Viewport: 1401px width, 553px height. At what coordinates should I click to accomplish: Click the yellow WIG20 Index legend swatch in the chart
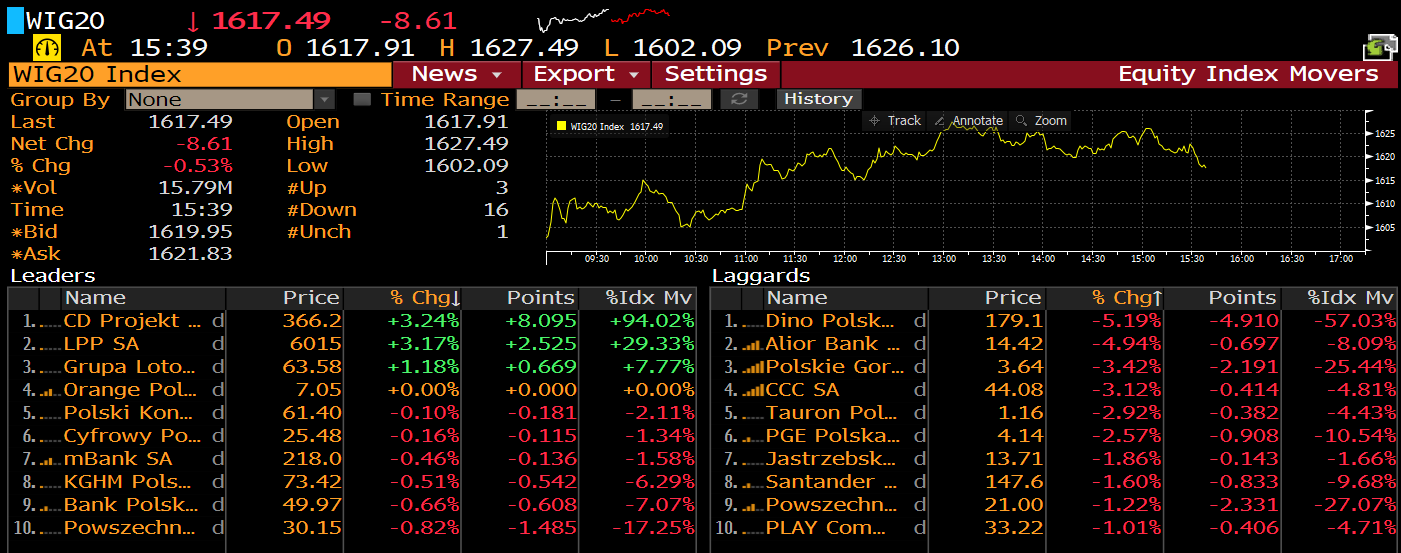pyautogui.click(x=561, y=126)
